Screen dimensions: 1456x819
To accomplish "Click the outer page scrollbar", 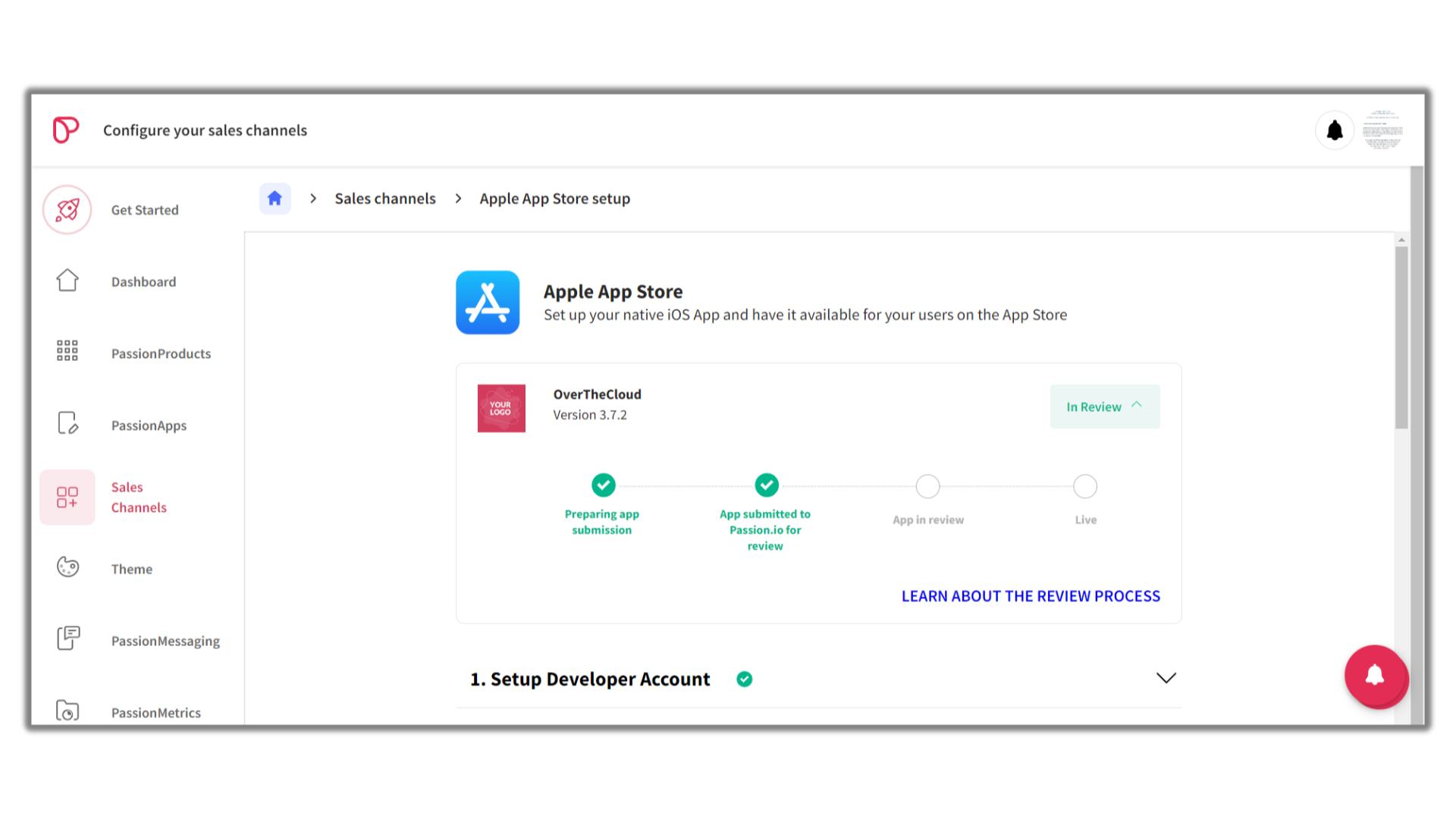I will (1417, 446).
